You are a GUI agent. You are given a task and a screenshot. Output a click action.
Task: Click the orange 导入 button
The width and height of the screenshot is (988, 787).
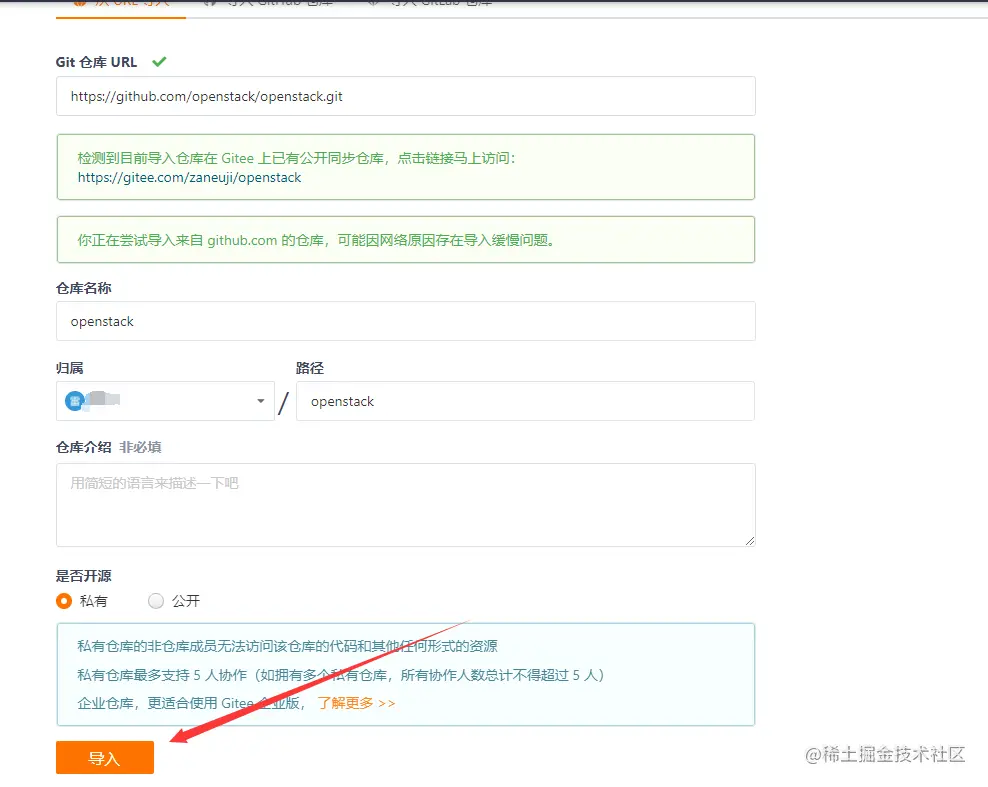pos(105,757)
